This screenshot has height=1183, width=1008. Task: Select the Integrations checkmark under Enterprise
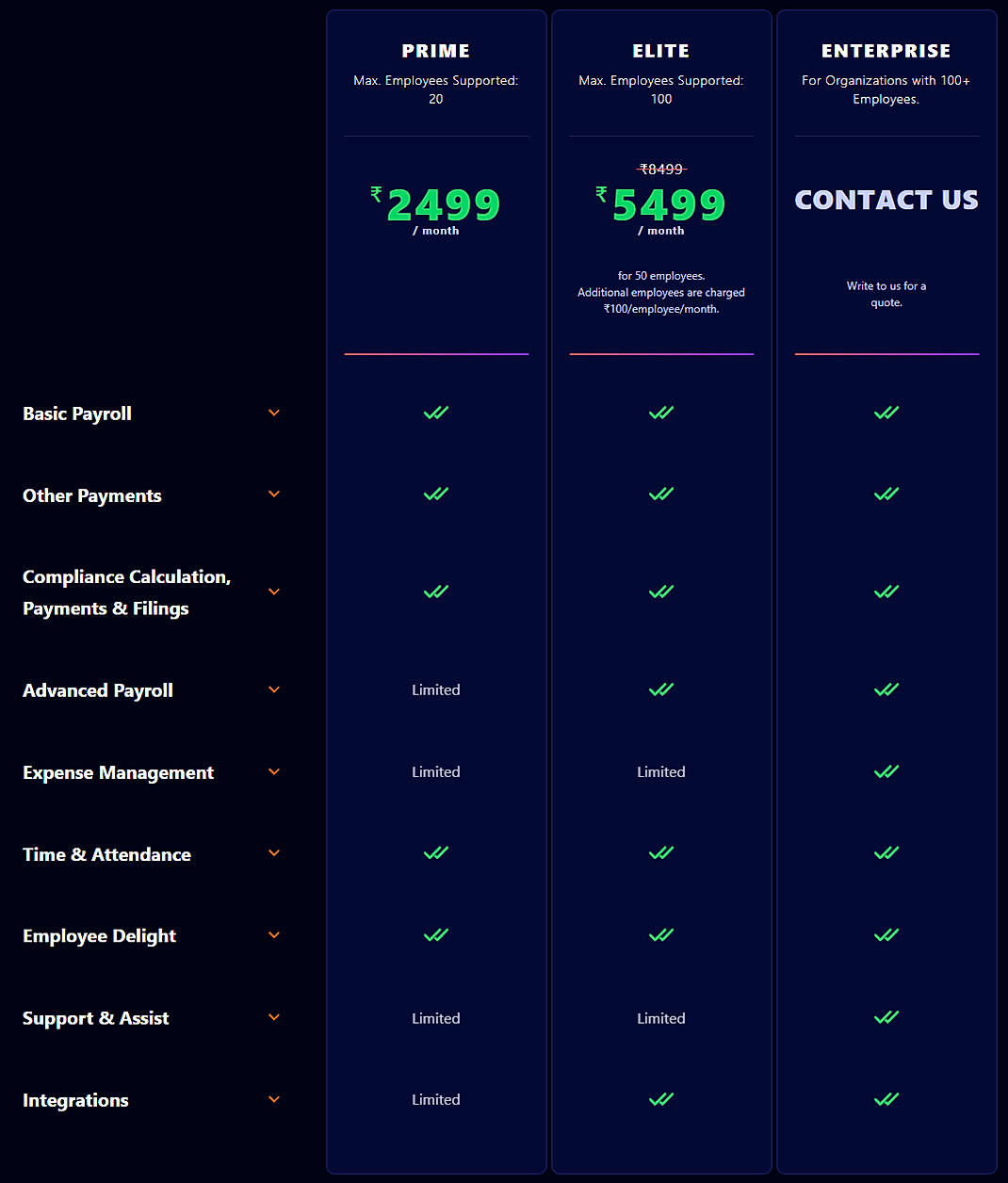886,1098
